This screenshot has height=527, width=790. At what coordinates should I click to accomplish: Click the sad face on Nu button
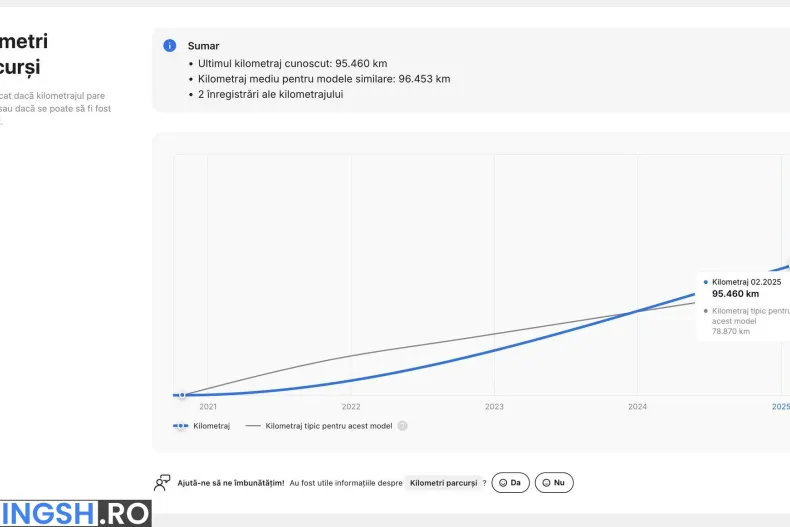(546, 483)
